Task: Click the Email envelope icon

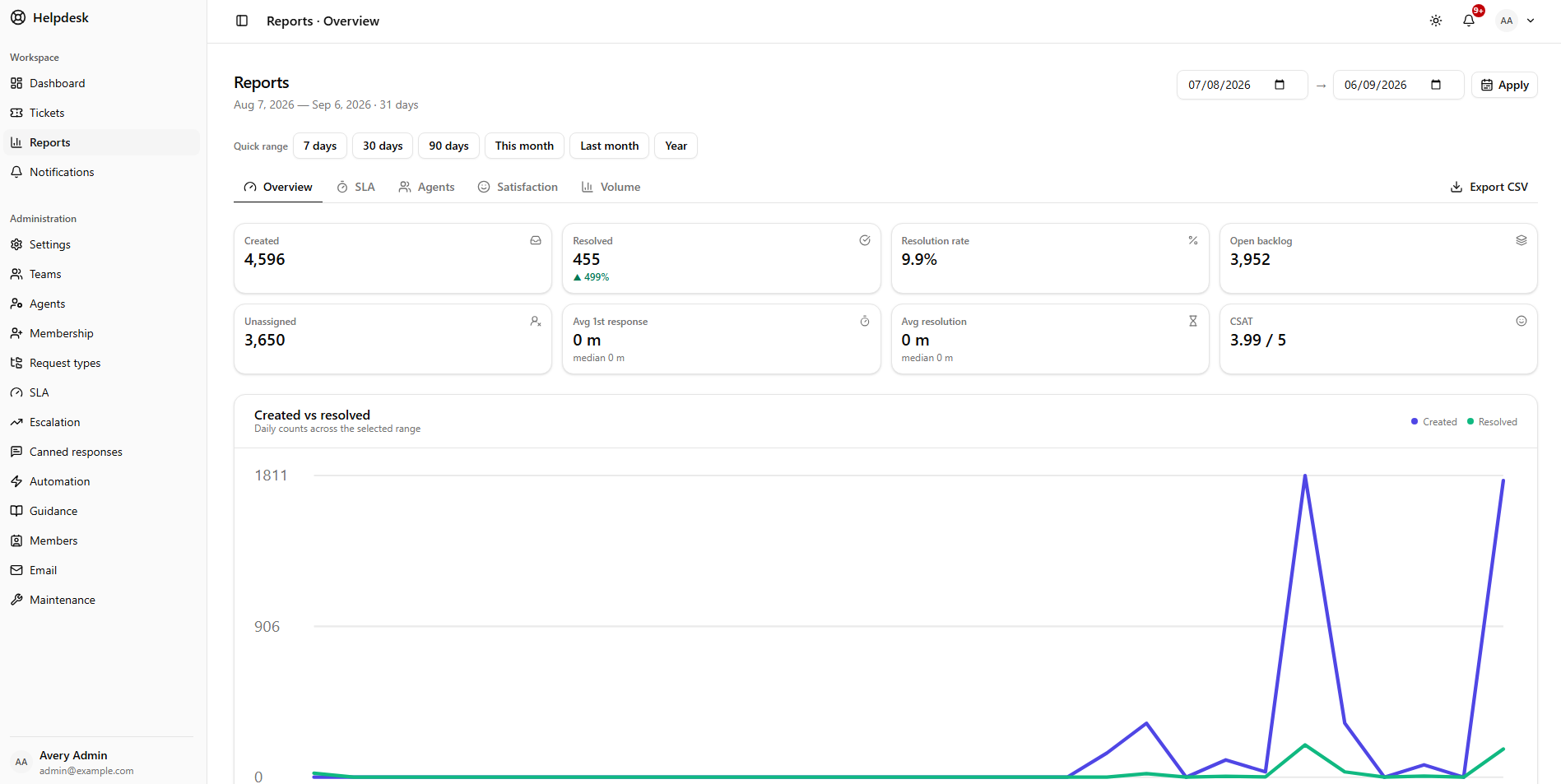Action: click(x=16, y=570)
